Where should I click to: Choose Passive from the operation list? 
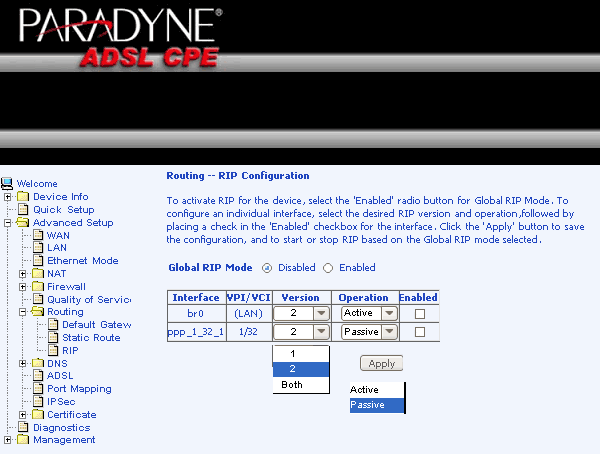point(377,405)
